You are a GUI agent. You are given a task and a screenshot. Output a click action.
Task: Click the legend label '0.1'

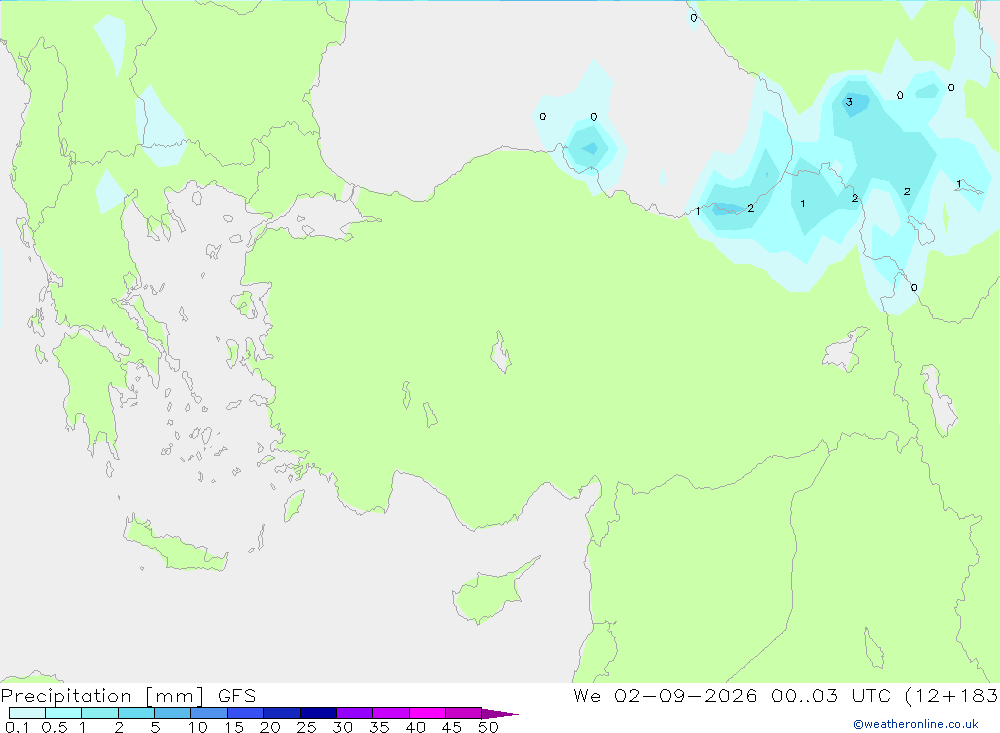point(17,727)
